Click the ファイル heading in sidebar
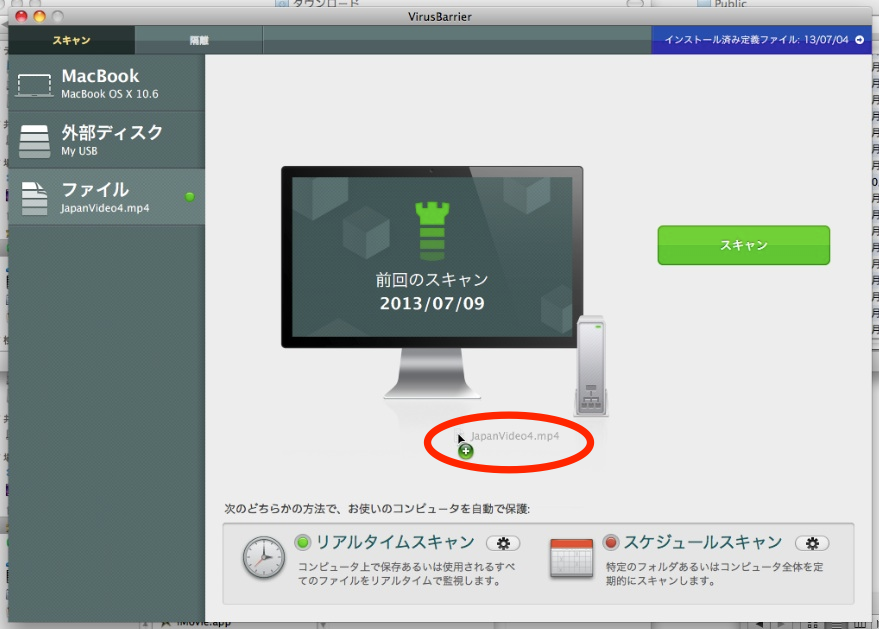 click(x=95, y=189)
